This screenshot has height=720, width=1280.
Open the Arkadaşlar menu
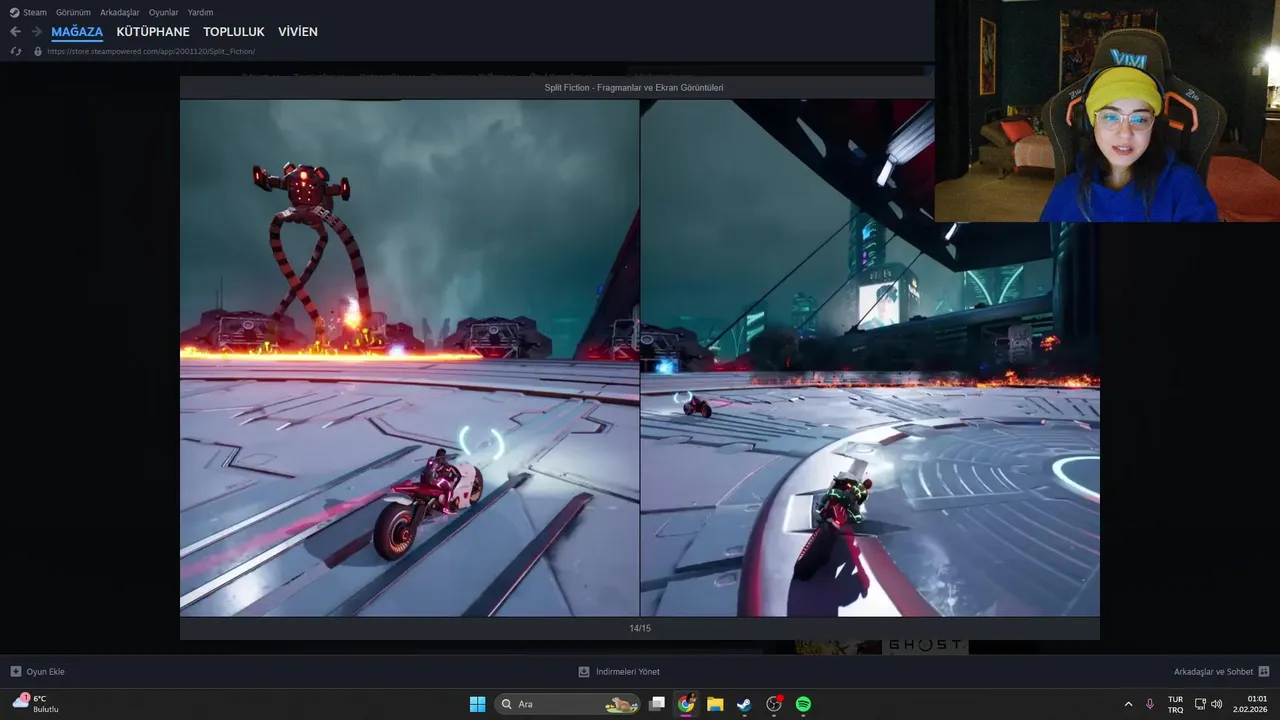pos(120,12)
